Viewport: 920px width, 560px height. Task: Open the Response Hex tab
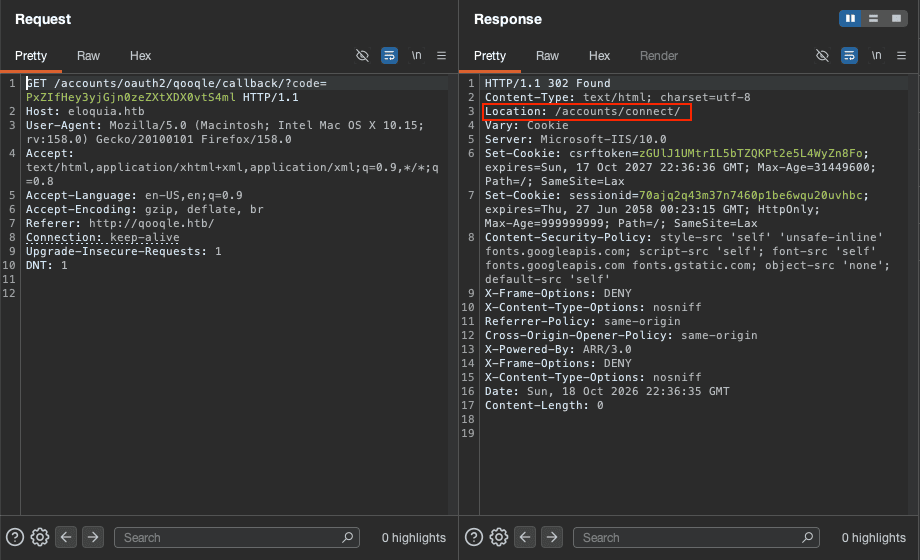[599, 56]
